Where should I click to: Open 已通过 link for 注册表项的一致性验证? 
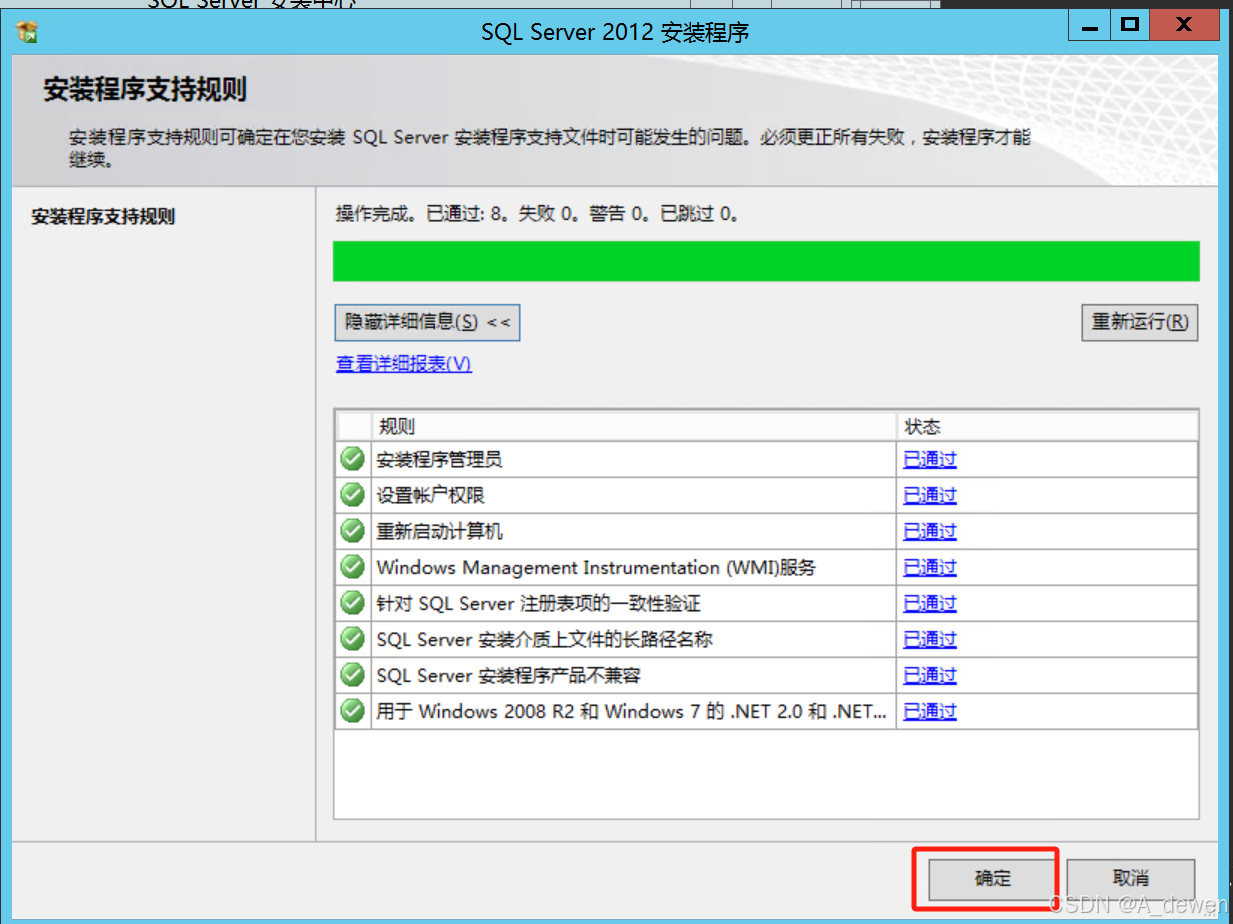coord(930,604)
